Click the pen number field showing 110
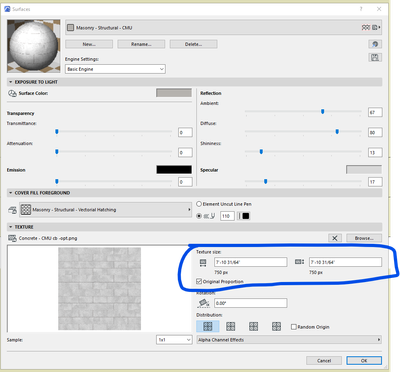The height and width of the screenshot is (372, 400). [227, 216]
